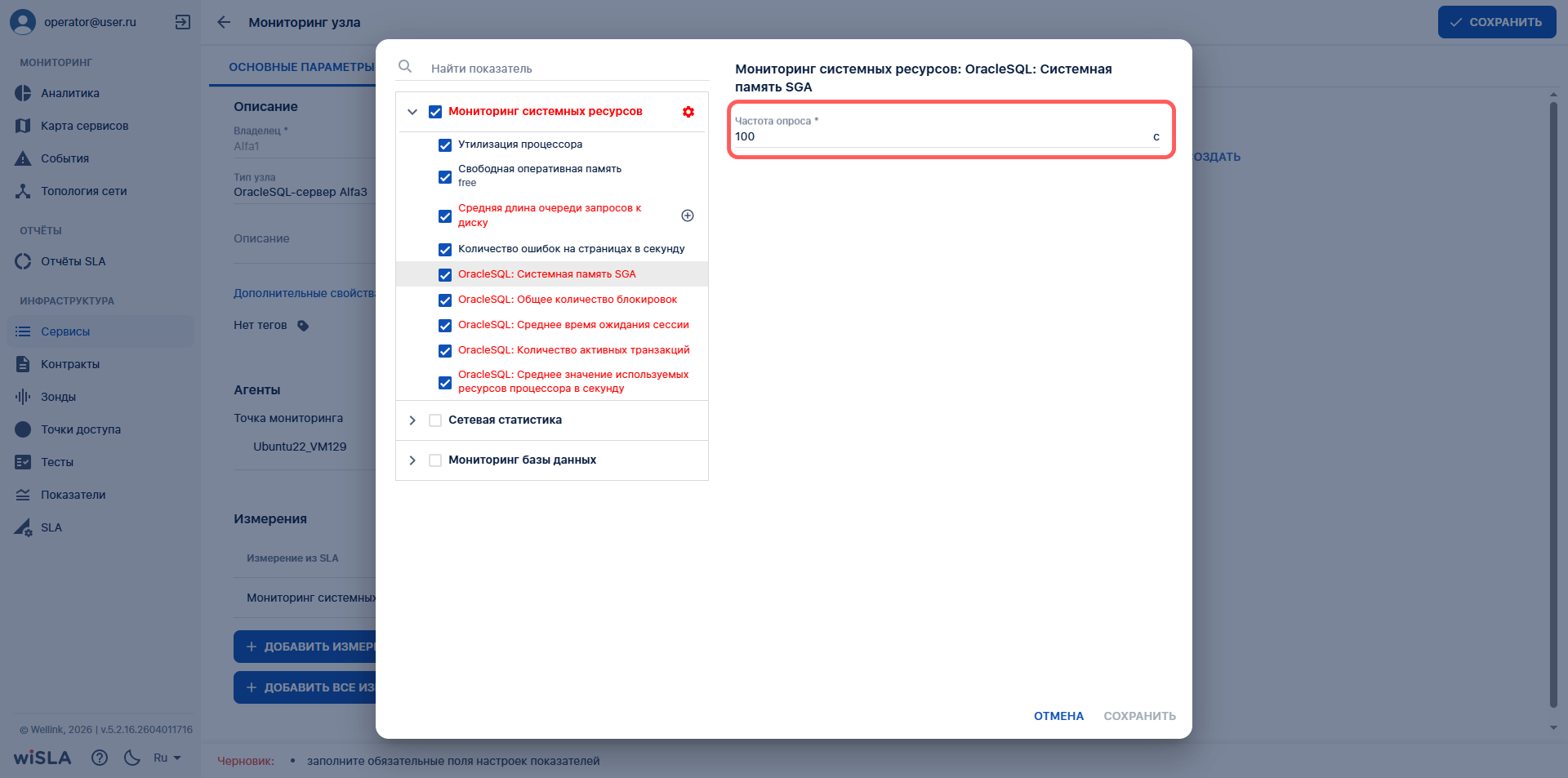Image resolution: width=1568 pixels, height=778 pixels.
Task: Uncheck OracleSQL: Среднее значение используемых ресурсов процессора
Action: pos(445,383)
